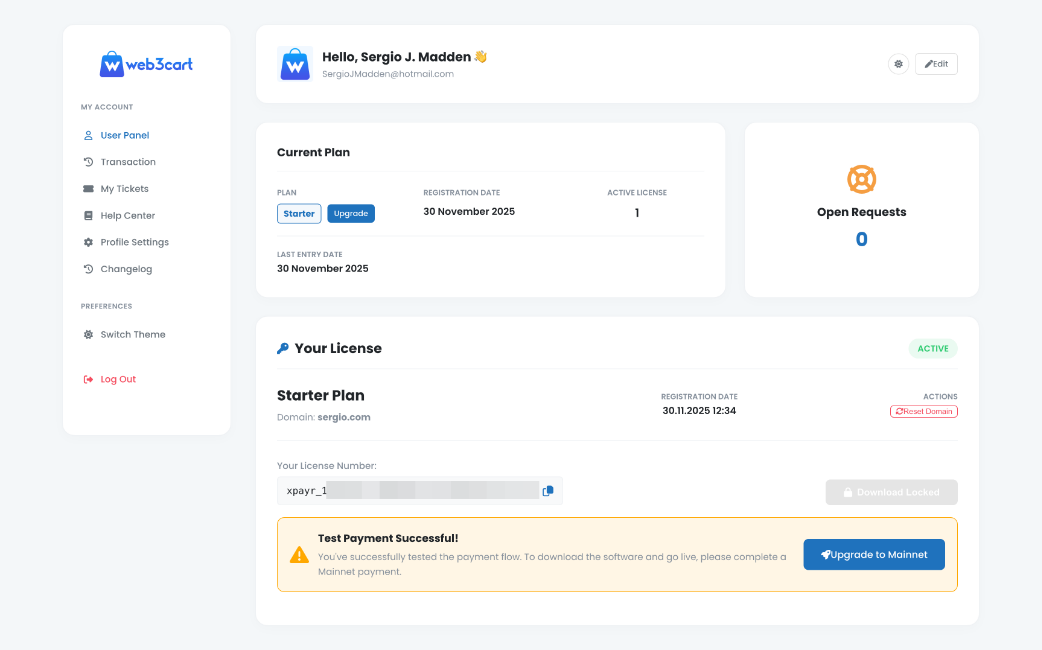
Task: Click the key icon next to Your License
Action: tap(283, 349)
